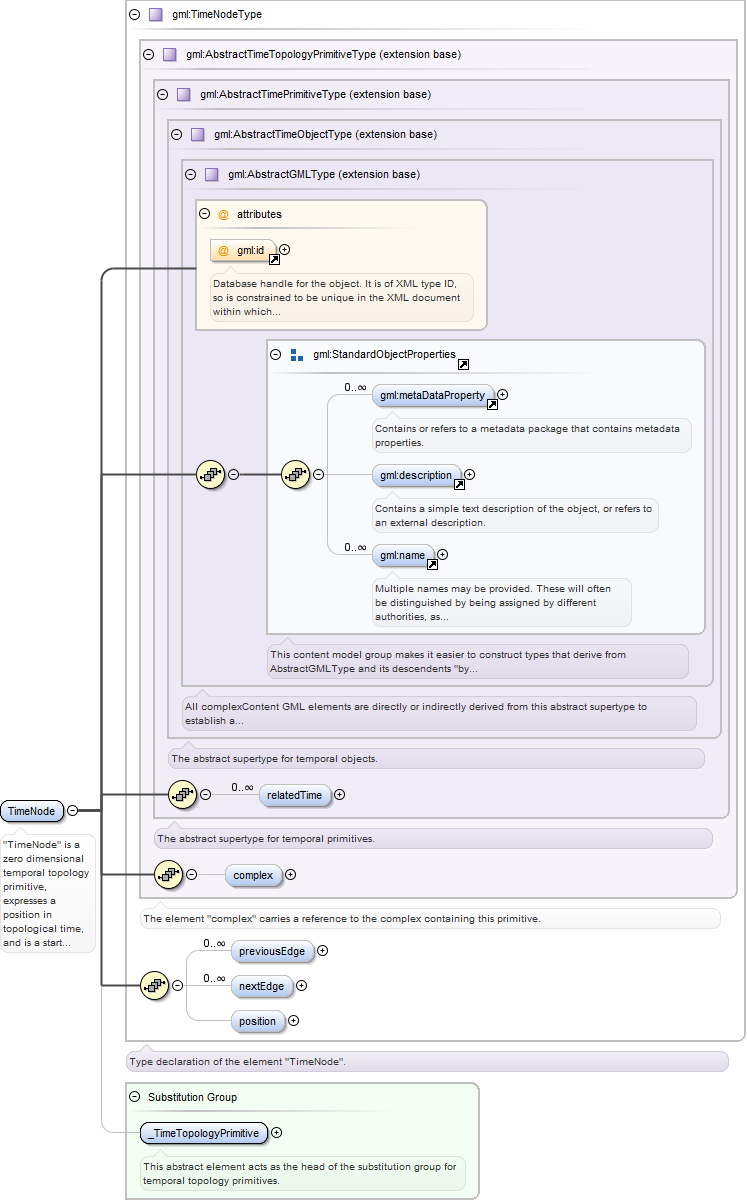Select the sequence compositor icon beside relatedTime
This screenshot has width=747, height=1201.
point(181,795)
